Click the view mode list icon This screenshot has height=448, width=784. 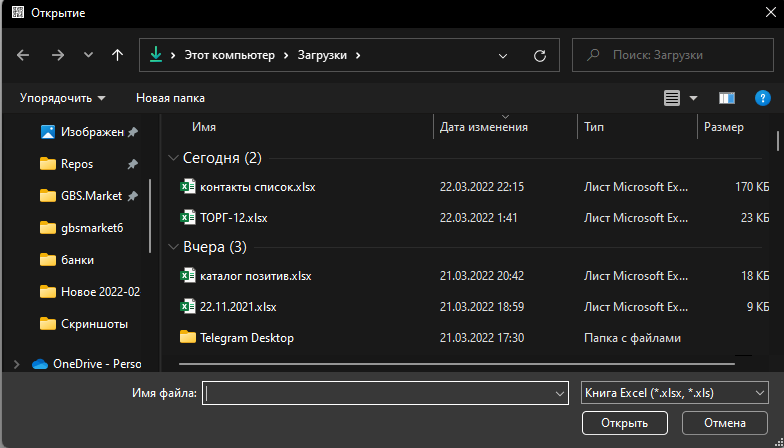[x=671, y=98]
